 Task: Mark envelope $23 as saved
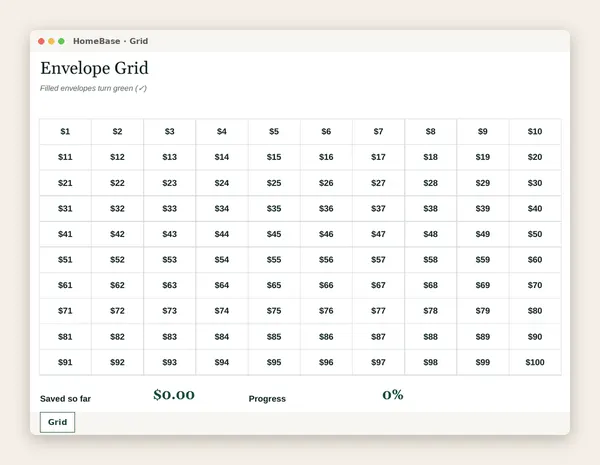point(170,183)
